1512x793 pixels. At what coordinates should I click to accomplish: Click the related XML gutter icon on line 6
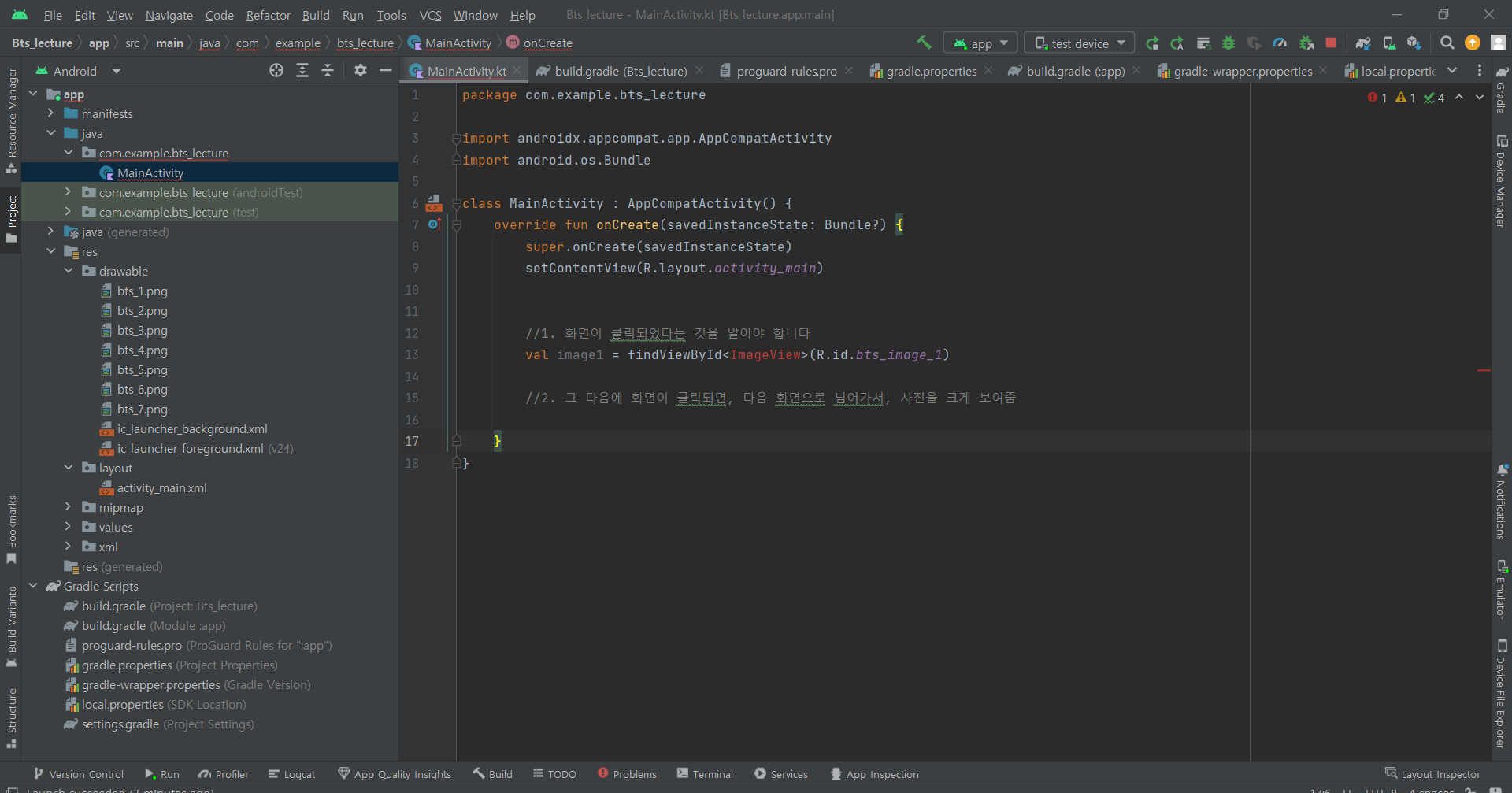434,203
